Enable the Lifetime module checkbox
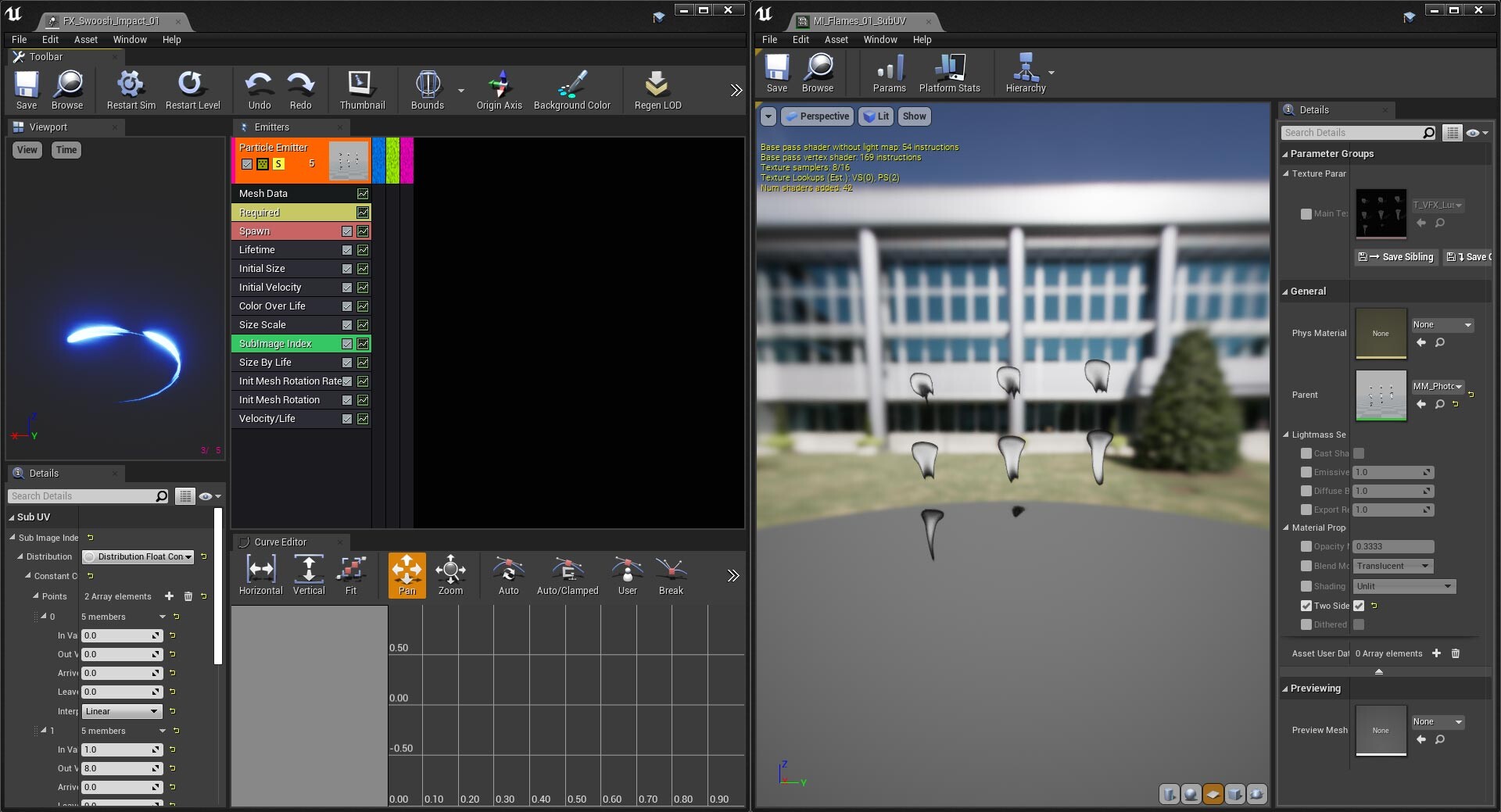This screenshot has height=812, width=1501. point(346,250)
